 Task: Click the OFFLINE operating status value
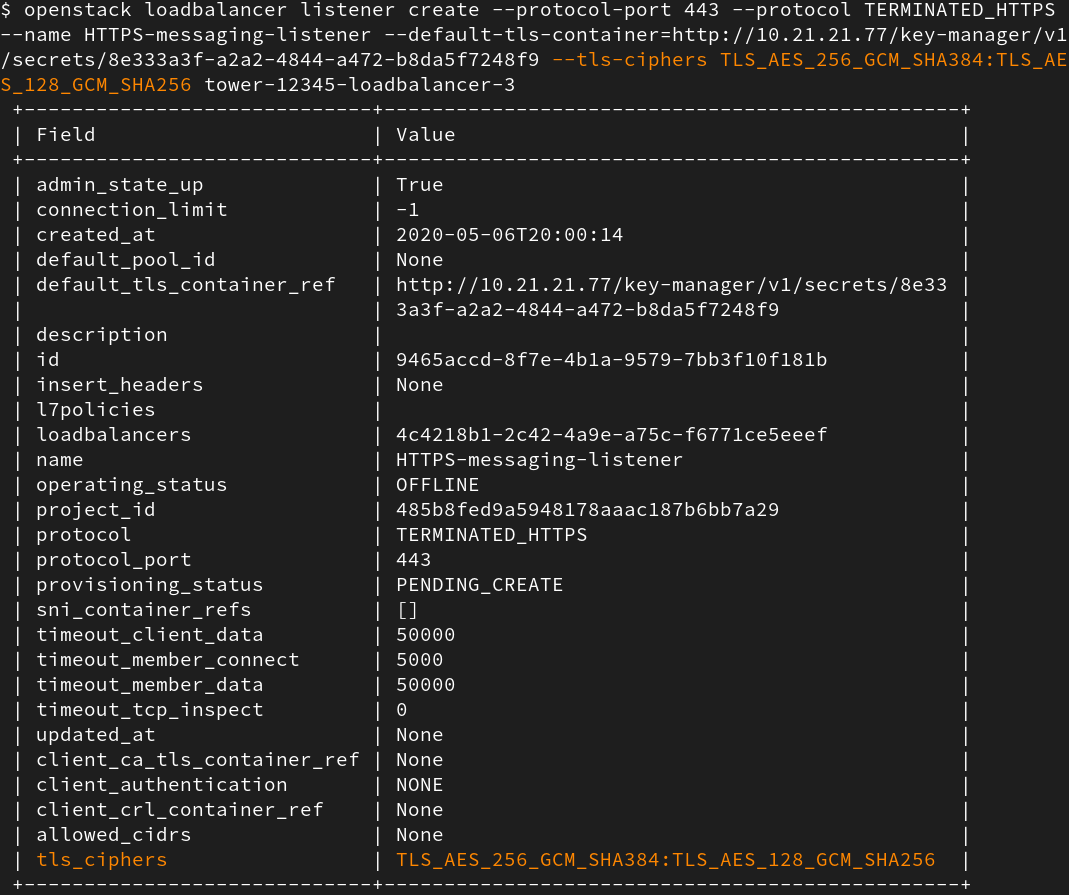pos(437,485)
